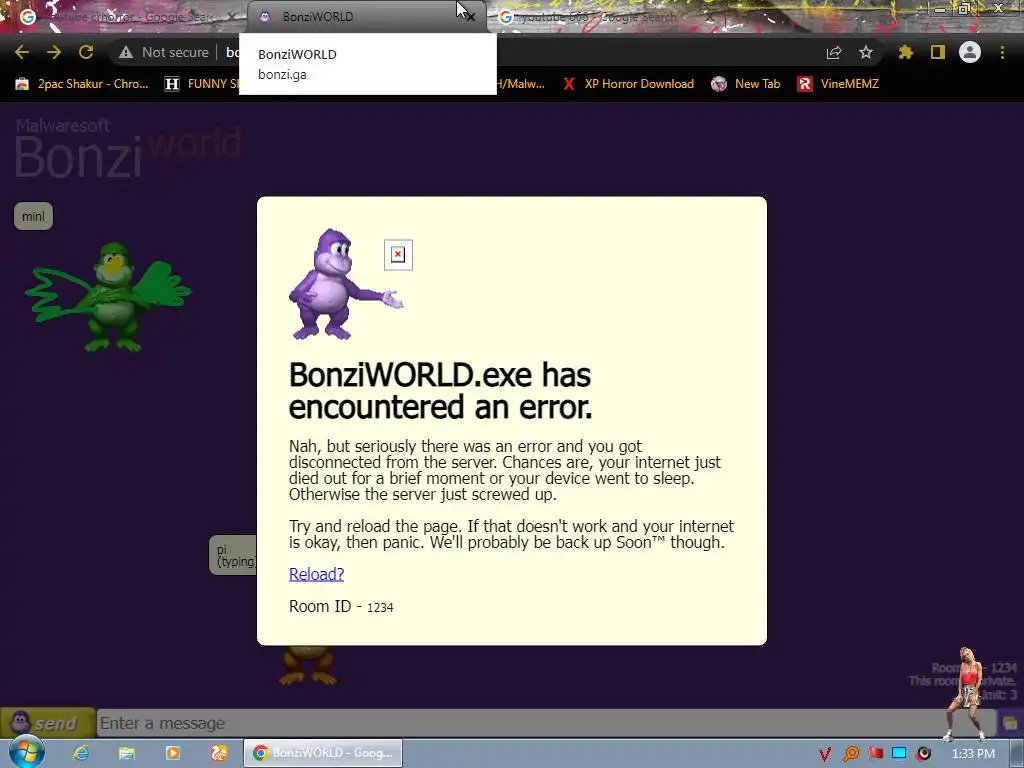
Task: Switch to the first Google Search tab
Action: [124, 17]
